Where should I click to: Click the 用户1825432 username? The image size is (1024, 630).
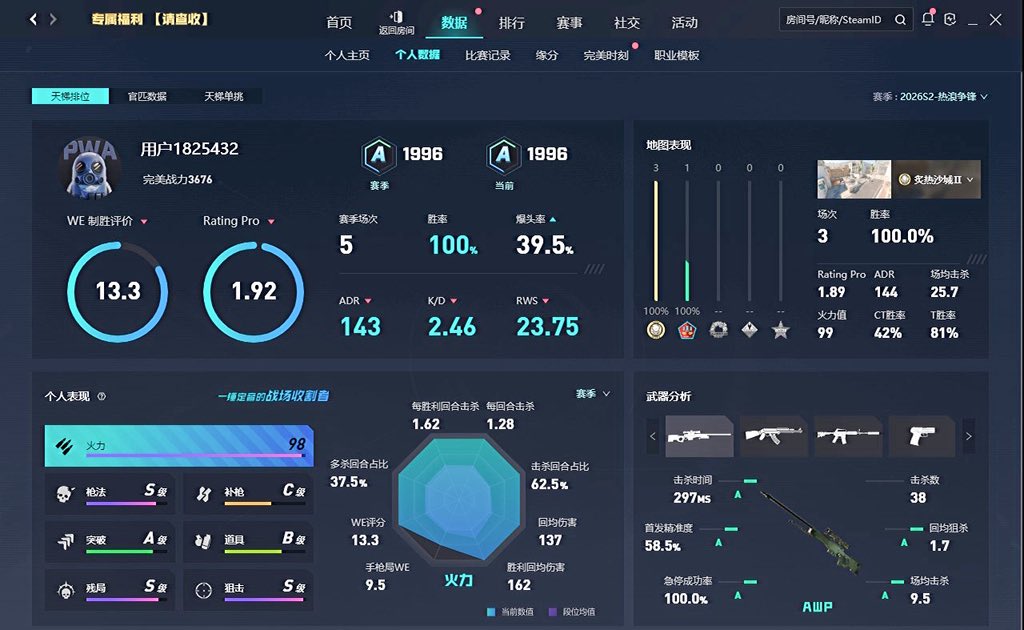tap(189, 149)
